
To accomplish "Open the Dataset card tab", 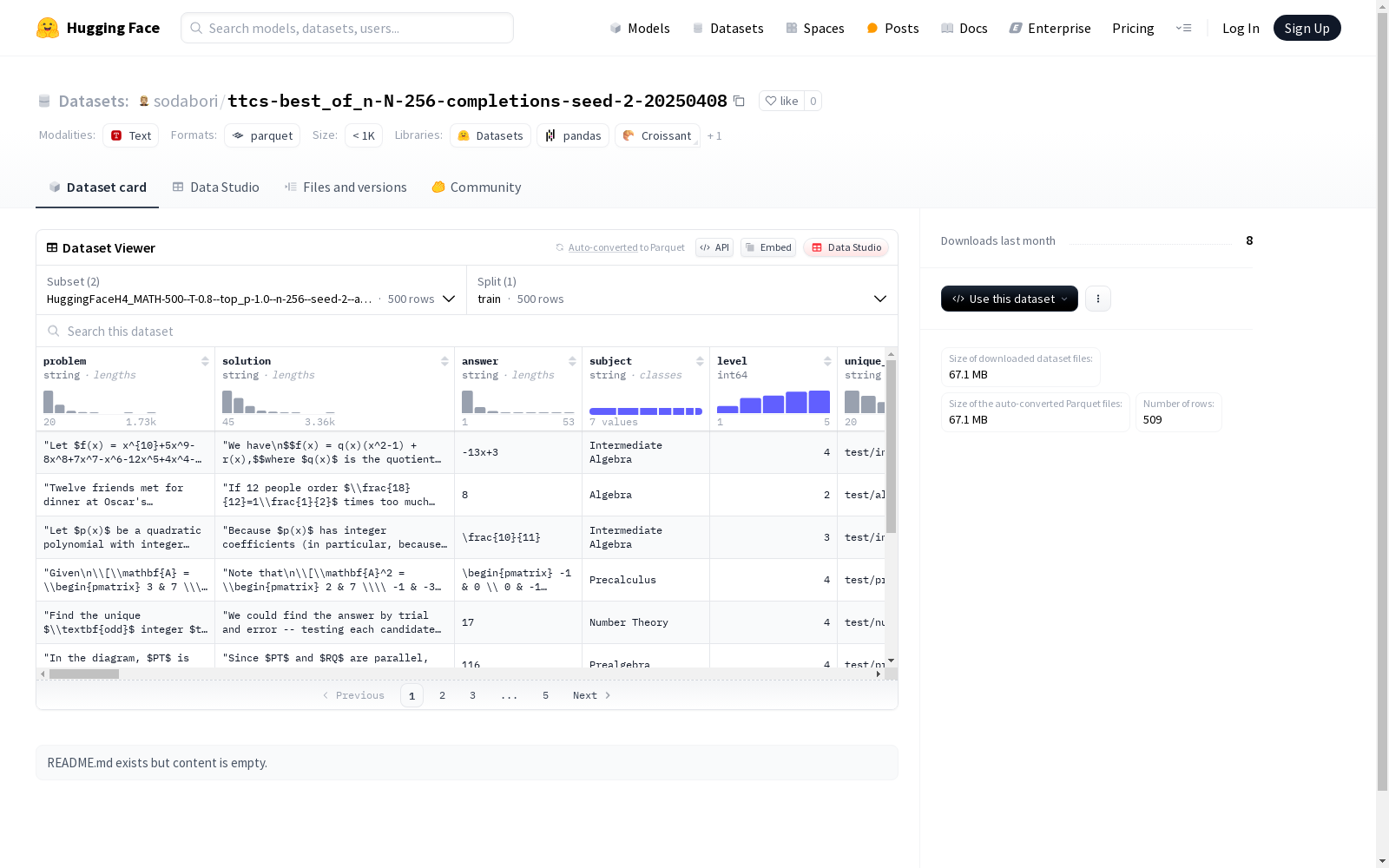I will [x=97, y=187].
